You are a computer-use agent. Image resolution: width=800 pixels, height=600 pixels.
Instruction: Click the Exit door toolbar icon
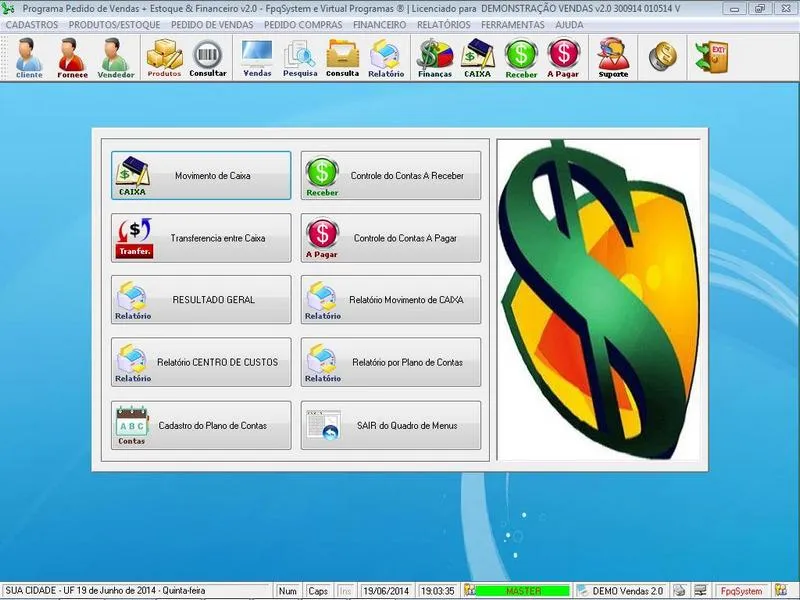[713, 56]
